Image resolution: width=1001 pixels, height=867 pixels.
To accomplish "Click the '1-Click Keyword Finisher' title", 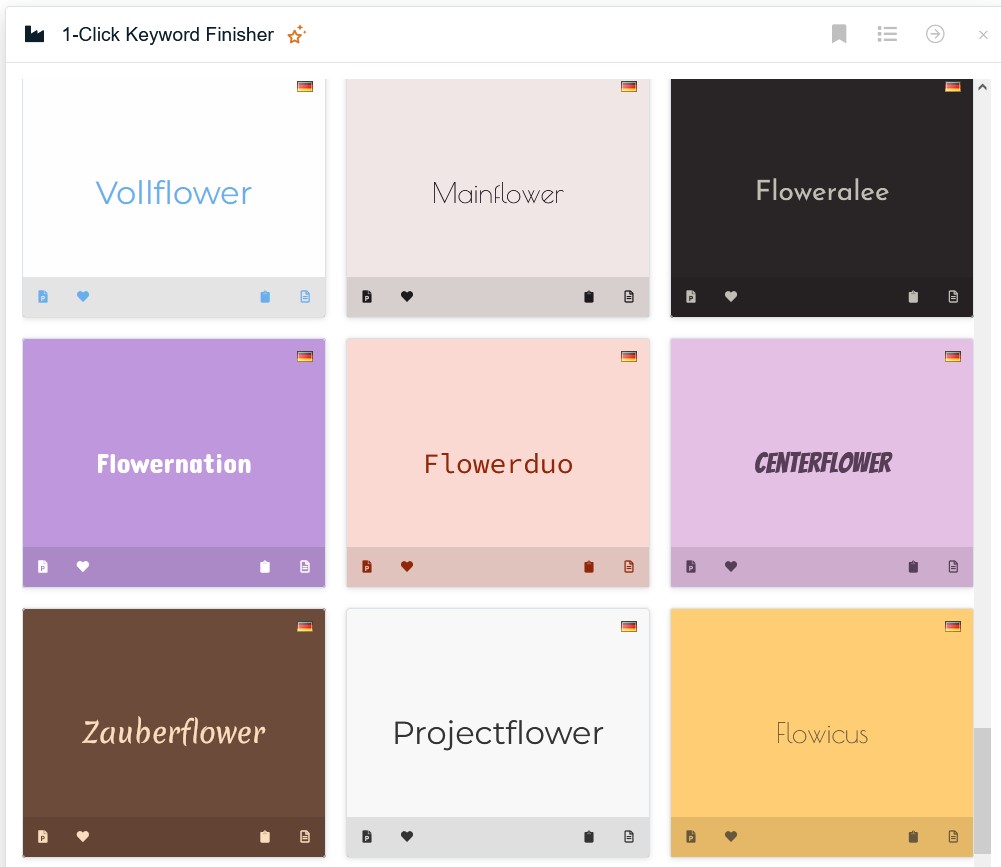I will 168,34.
